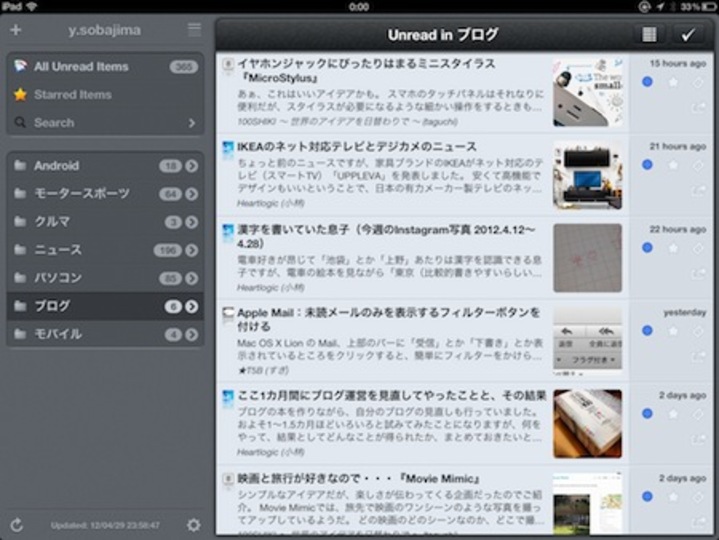This screenshot has height=540, width=719.
Task: Toggle unread dot on 漢字を書いていた息子 article
Action: point(647,248)
